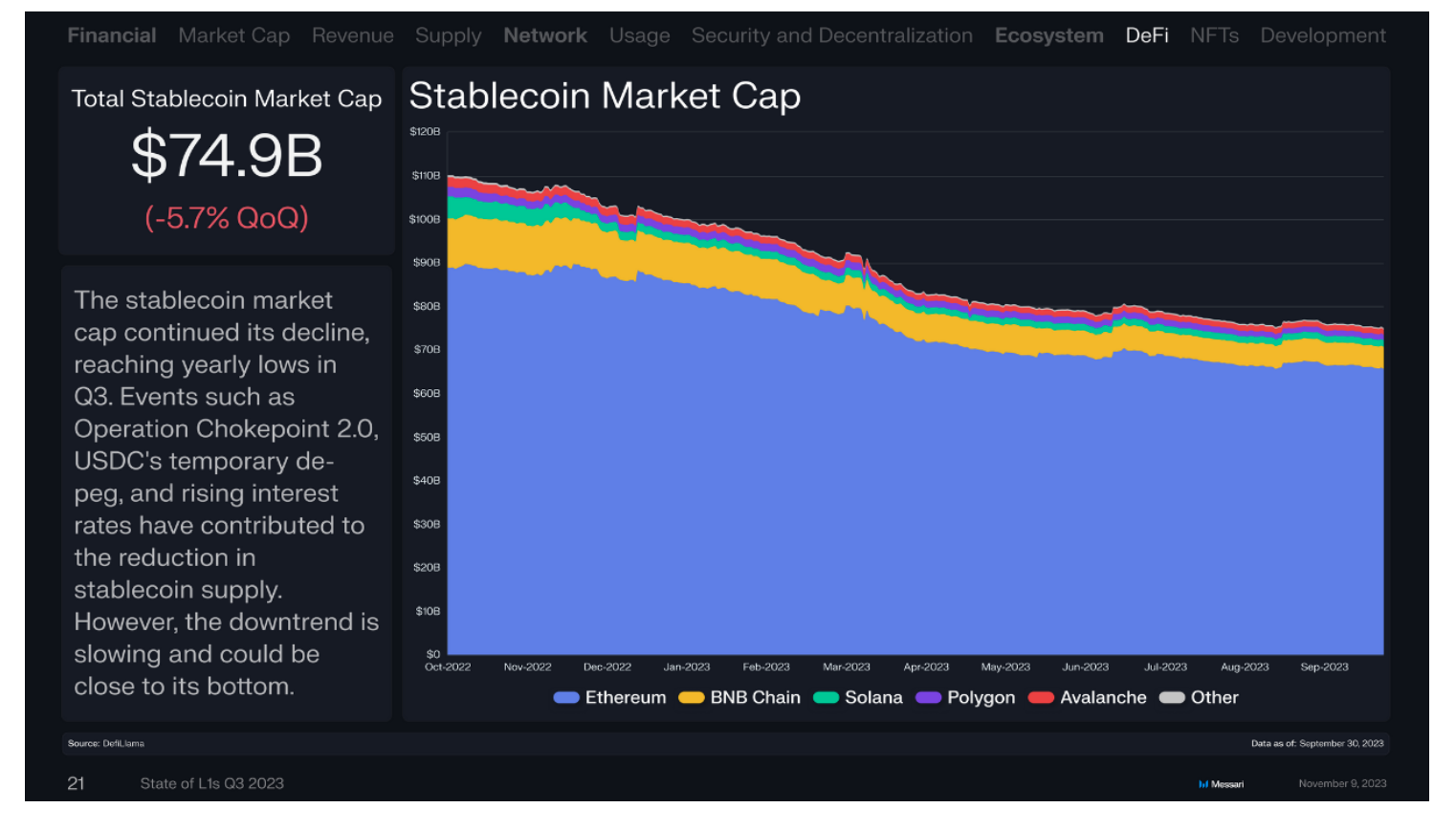
Task: Open the Development tab
Action: (x=1323, y=36)
